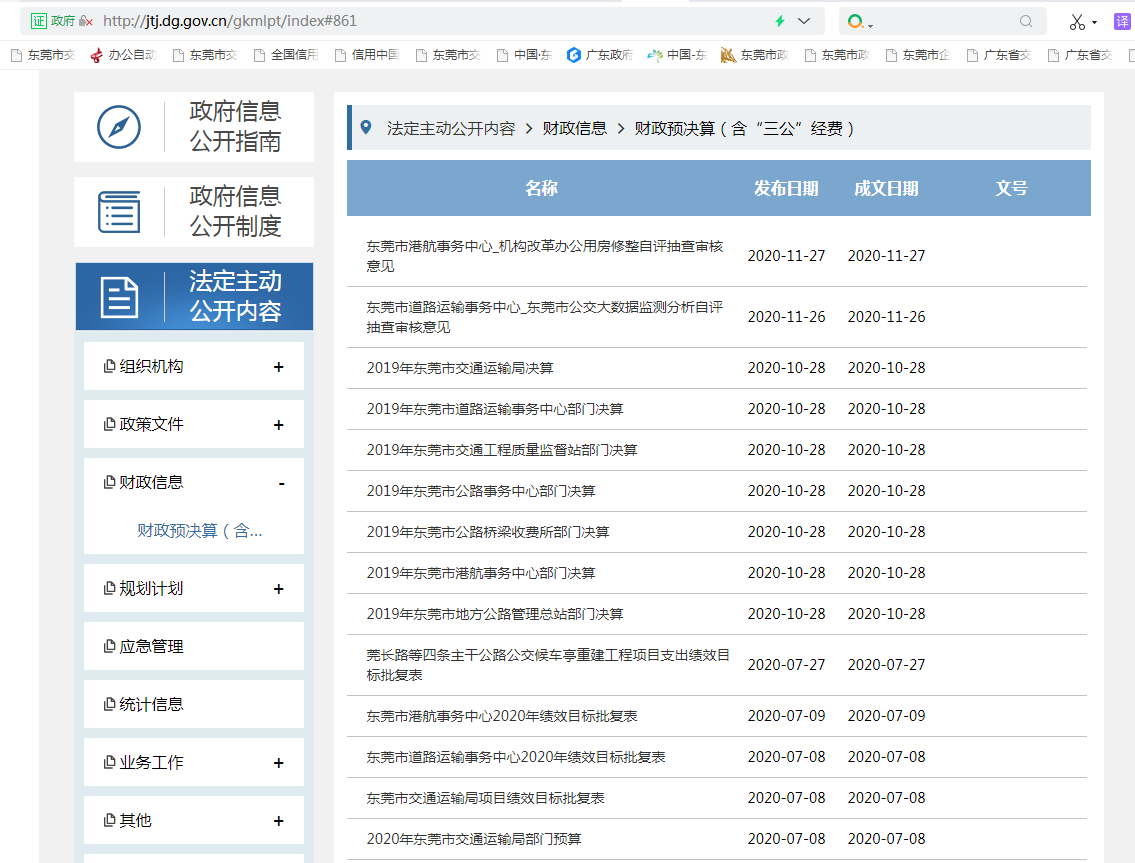Select the 财政预决算（含... submenu link
Screen dimensions: 1135x863
(x=200, y=531)
